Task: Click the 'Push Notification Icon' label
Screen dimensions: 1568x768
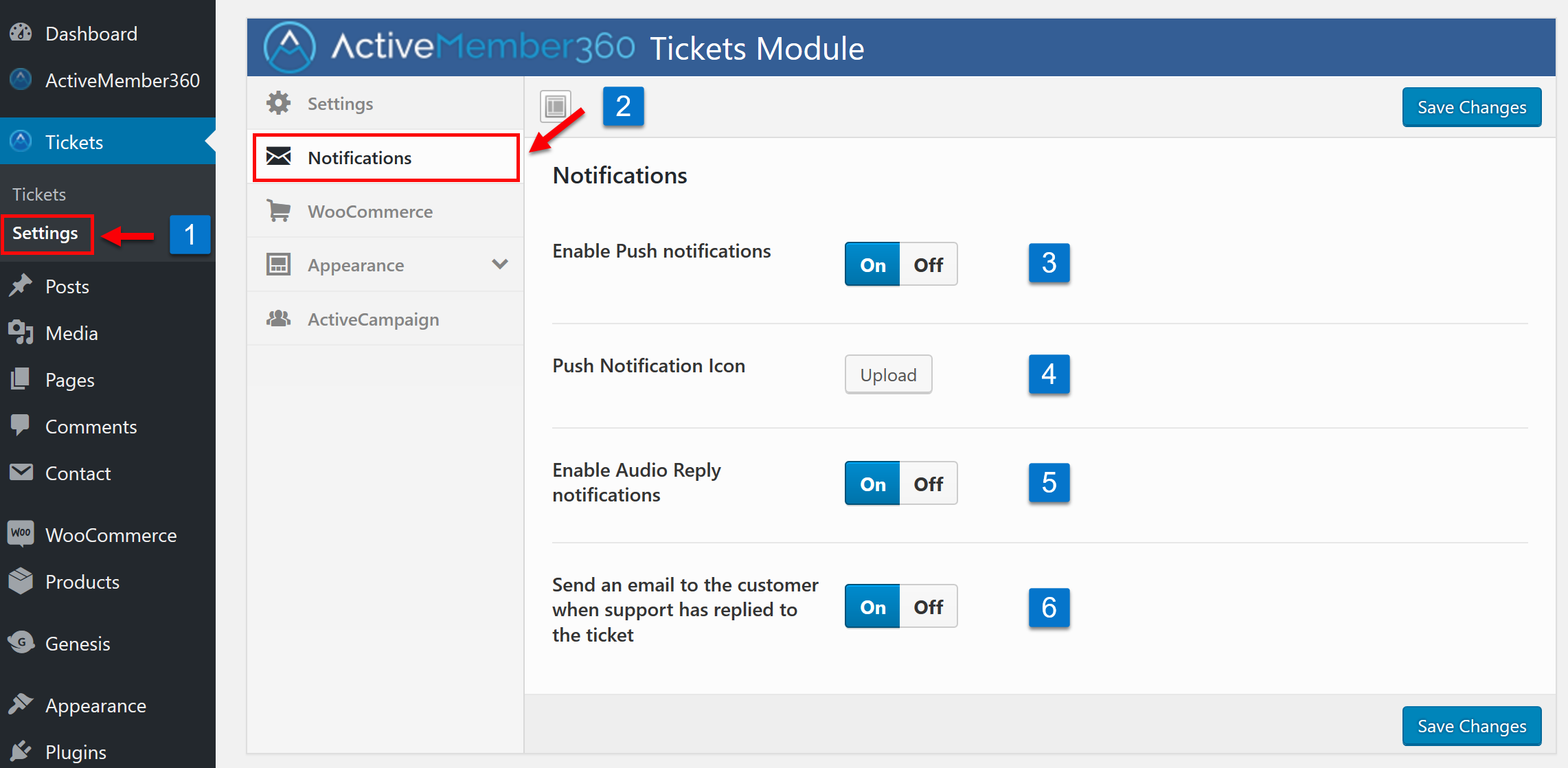Action: (x=648, y=366)
